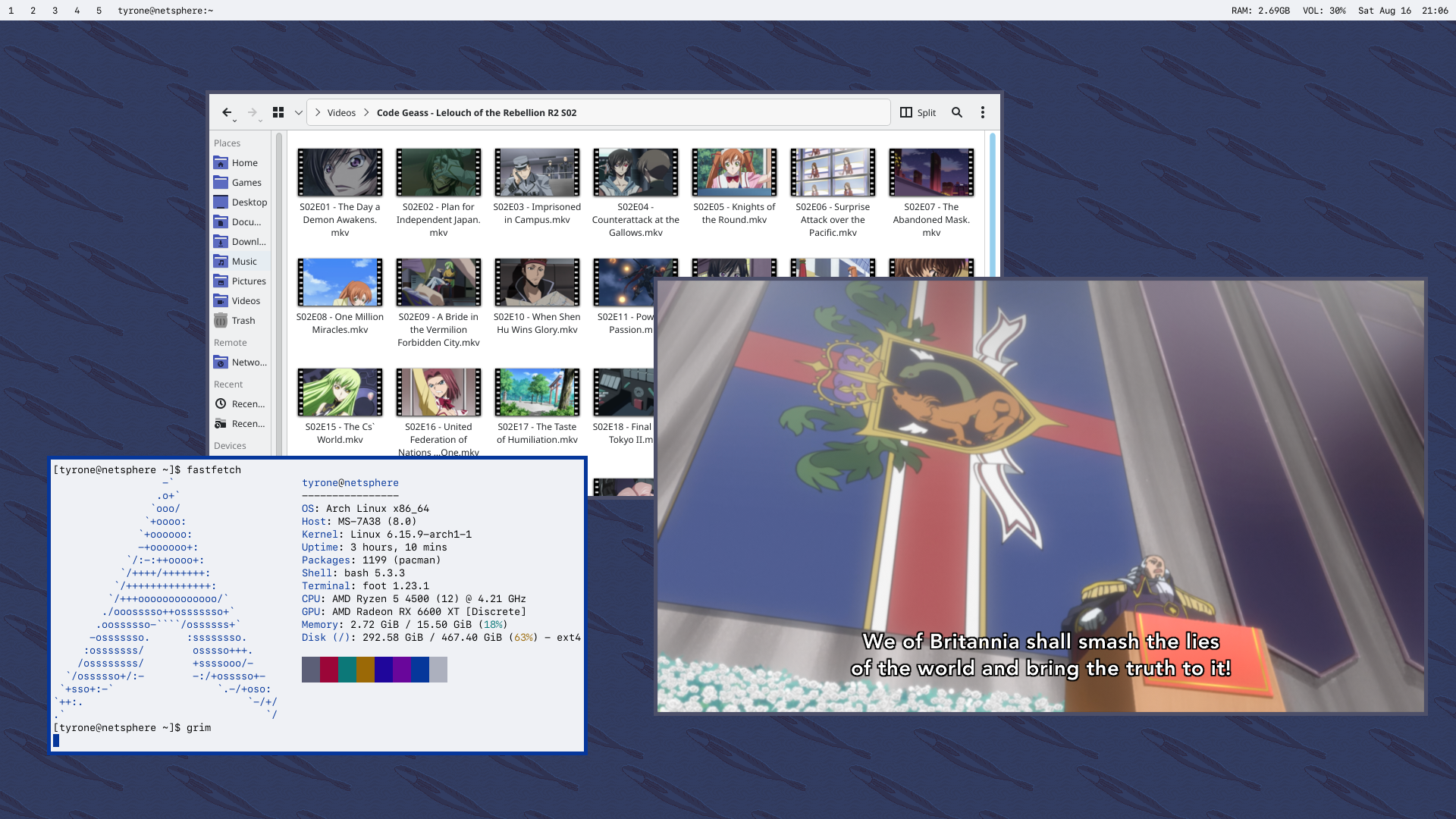Screen dimensions: 1456x819
Task: Expand the breadcrumb chevron before Videos
Action: click(x=318, y=112)
